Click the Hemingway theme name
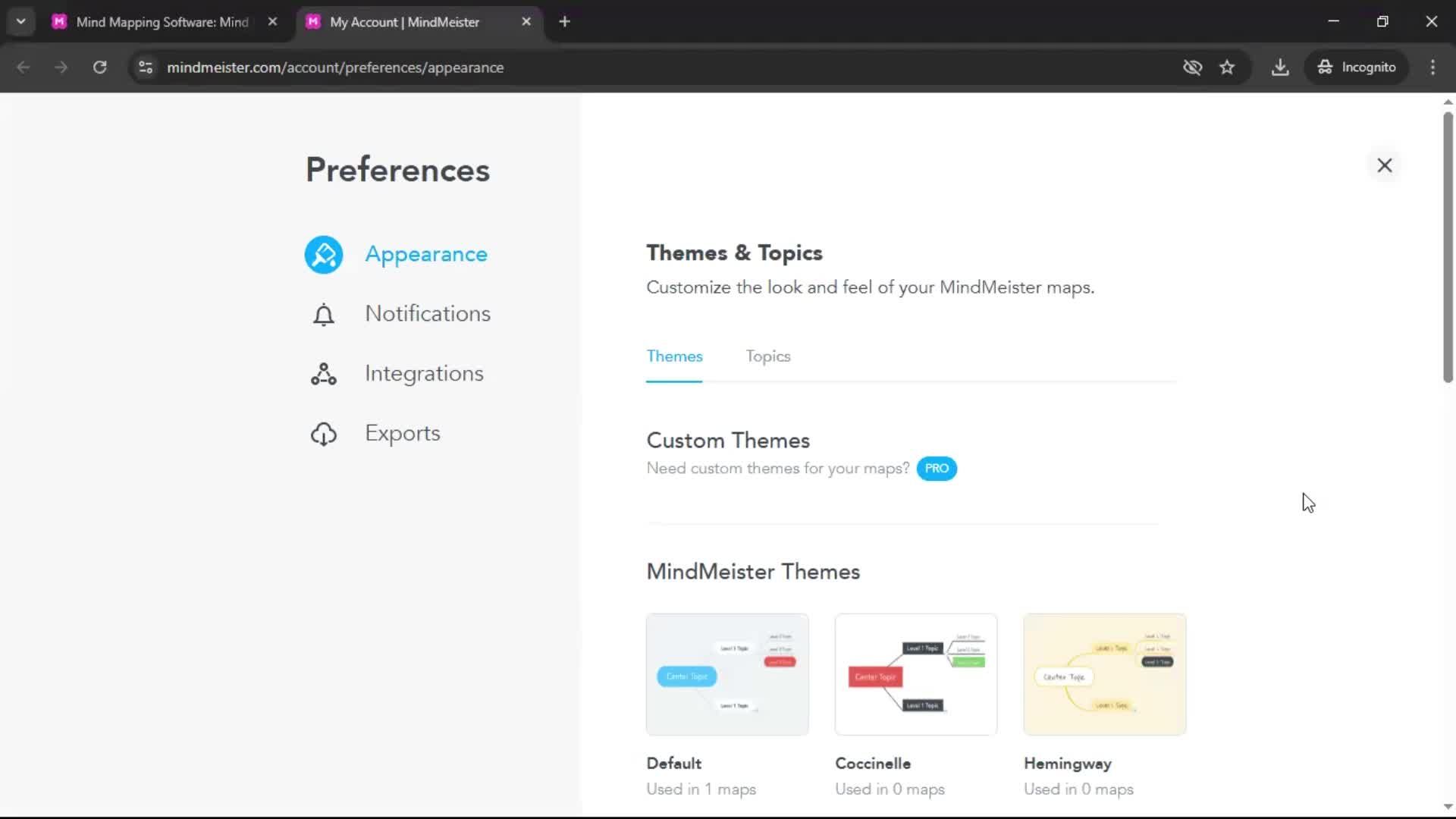Screen dimensions: 1456x819 point(1068,764)
